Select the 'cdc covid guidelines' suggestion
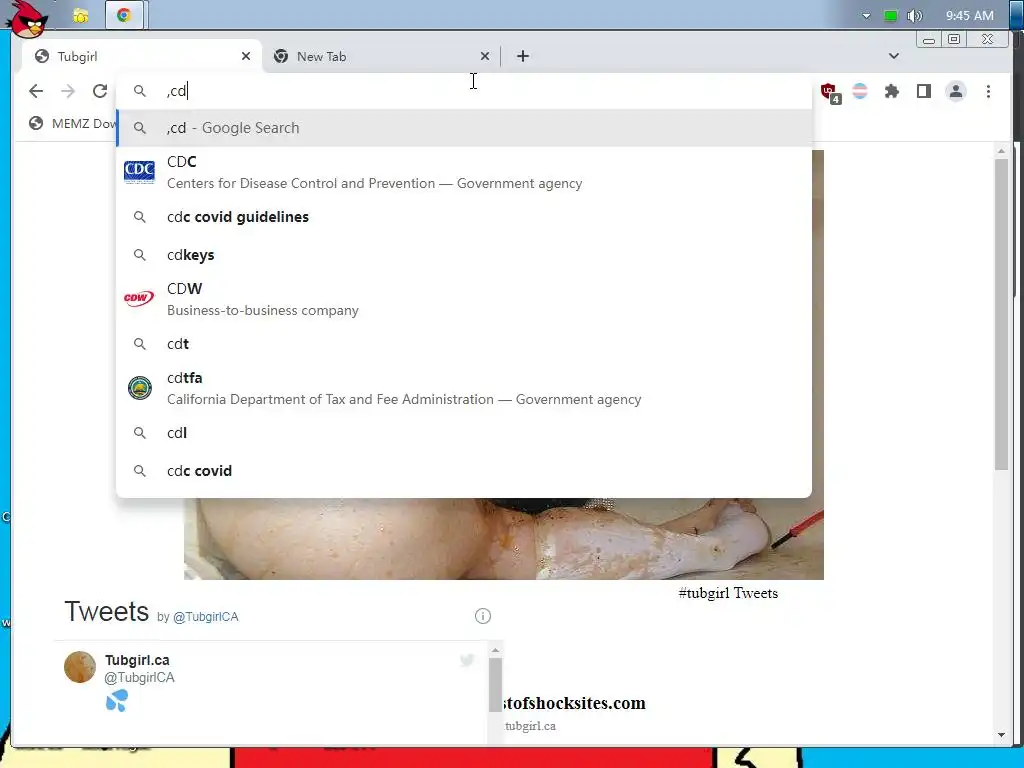This screenshot has width=1024, height=768. pyautogui.click(x=464, y=217)
